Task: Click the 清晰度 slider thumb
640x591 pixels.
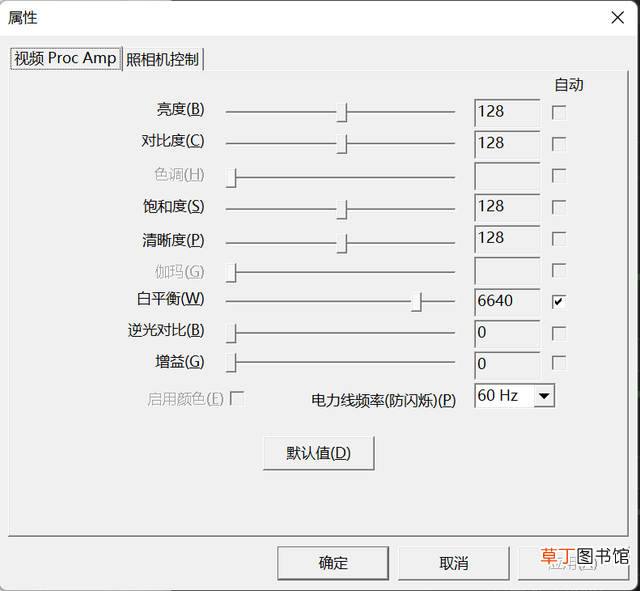Action: click(x=342, y=243)
